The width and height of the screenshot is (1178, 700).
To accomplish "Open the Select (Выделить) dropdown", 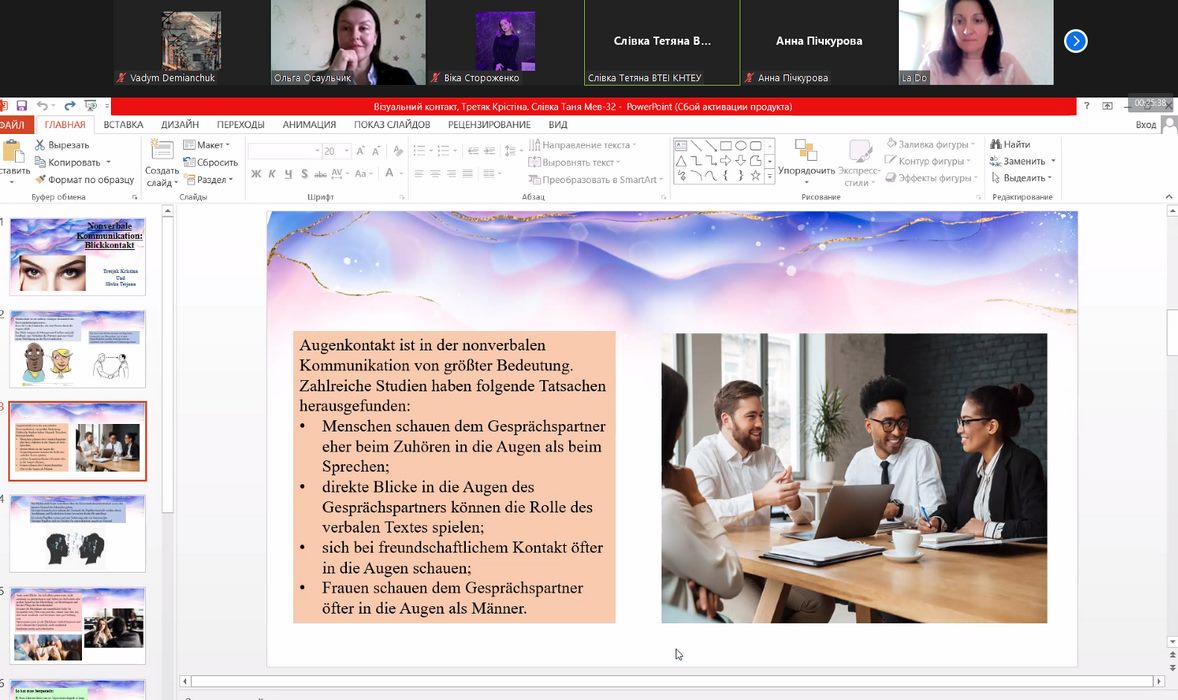I will click(x=1018, y=178).
